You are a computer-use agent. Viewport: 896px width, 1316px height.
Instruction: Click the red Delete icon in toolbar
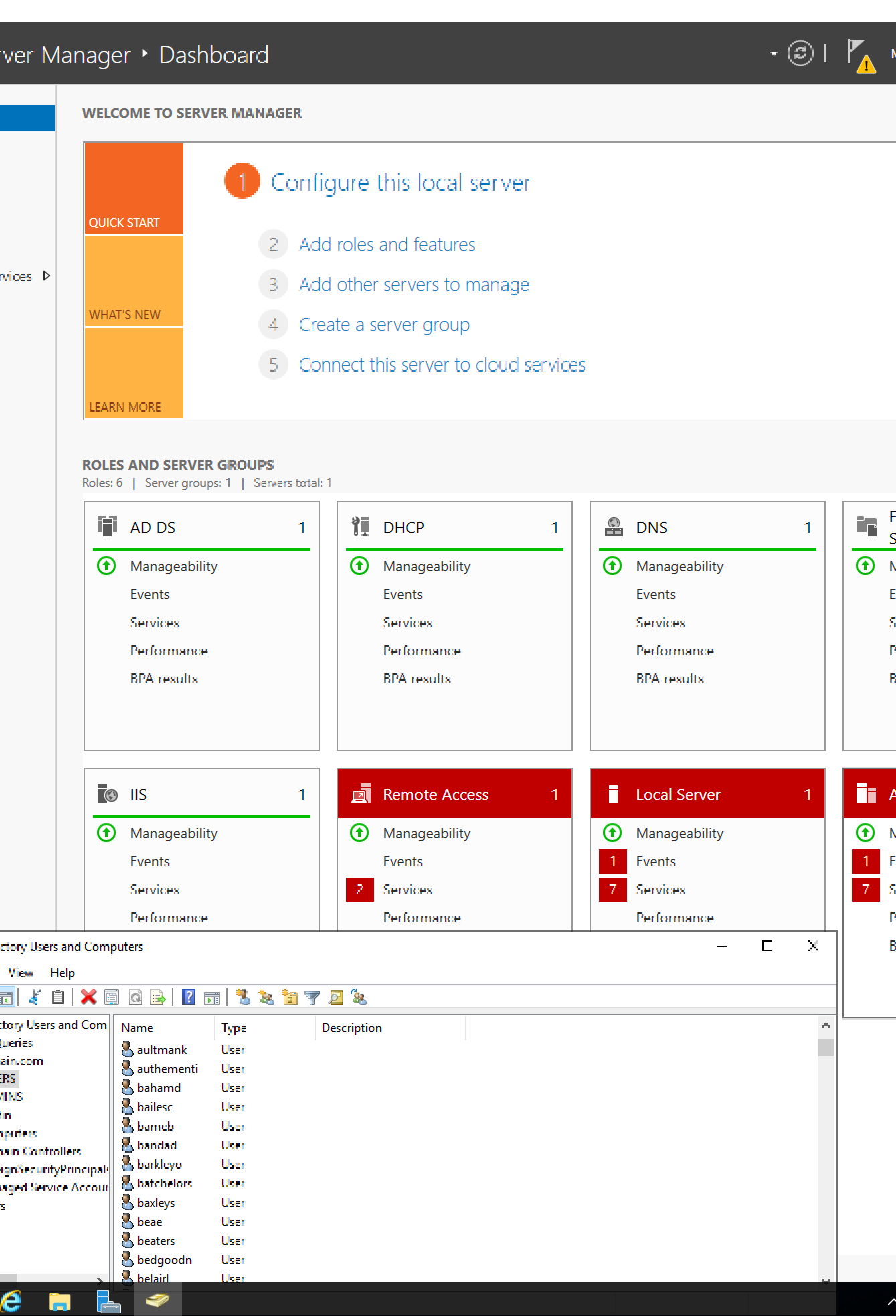(88, 997)
